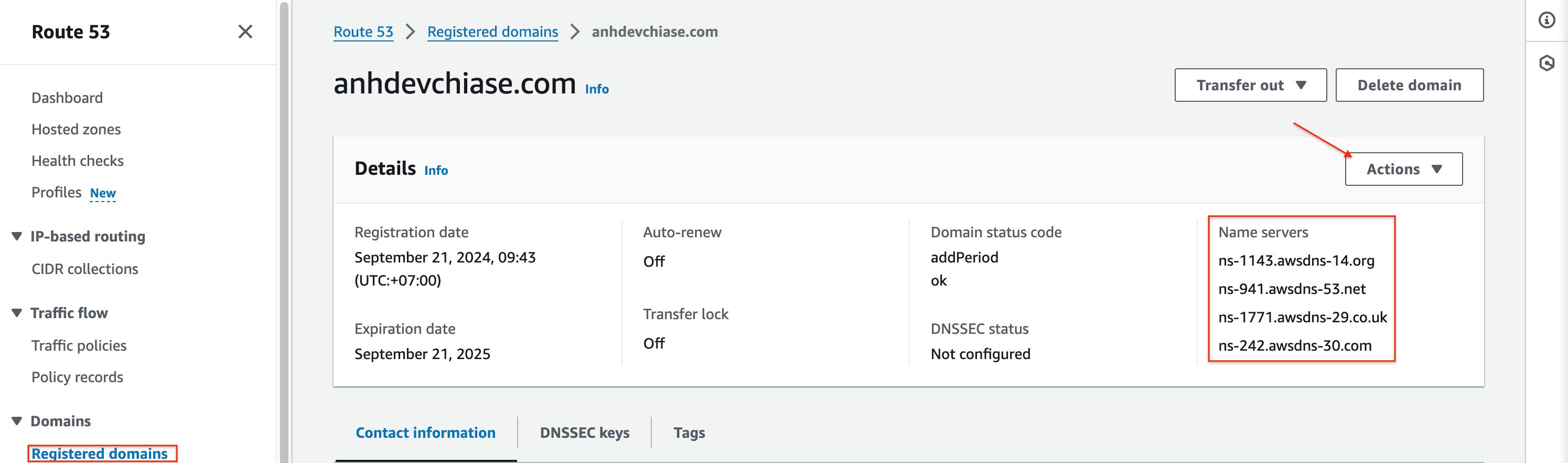The height and width of the screenshot is (463, 1568).
Task: Open the Dashboard sidebar item
Action: click(x=67, y=98)
